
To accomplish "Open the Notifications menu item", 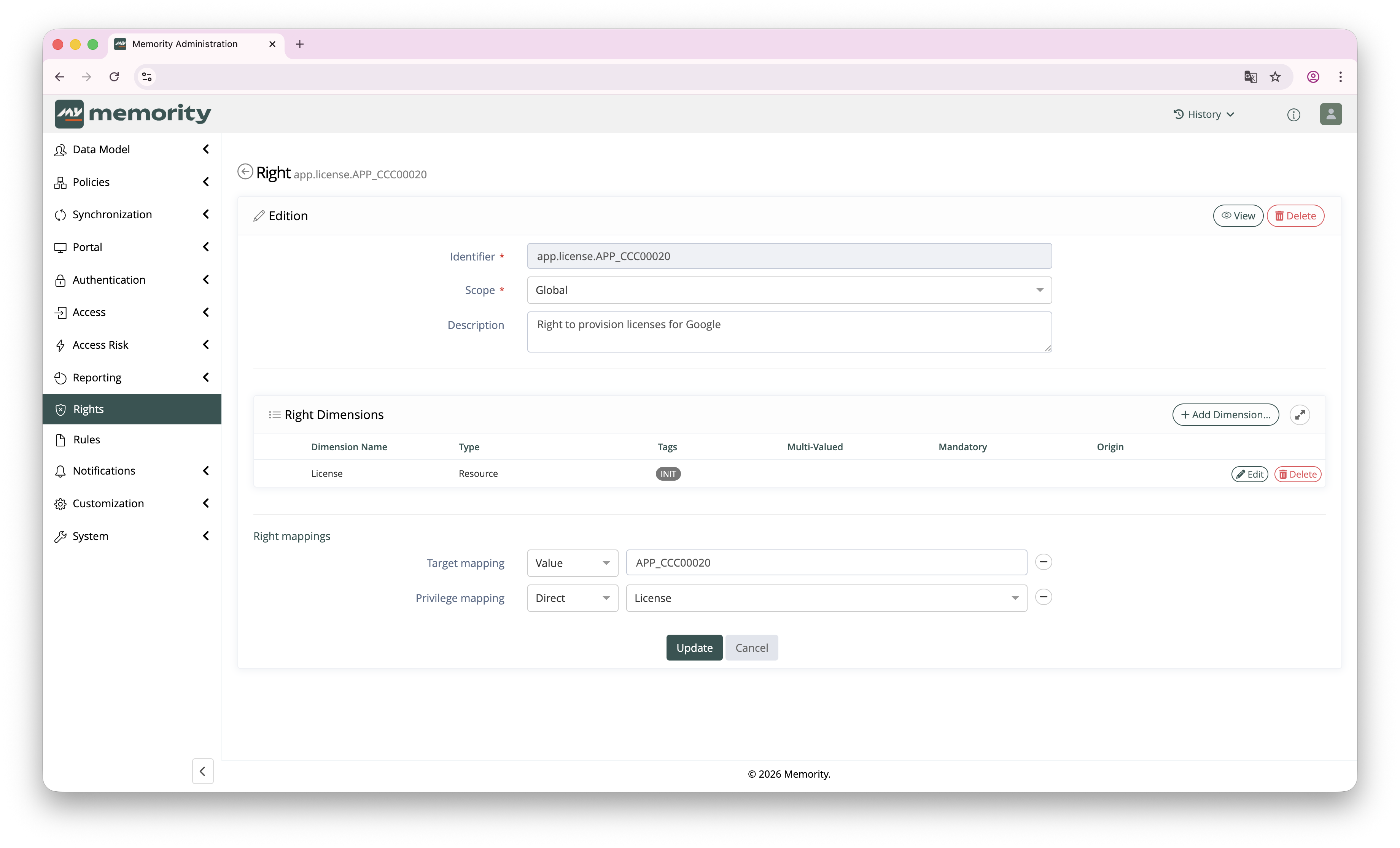I will point(132,471).
